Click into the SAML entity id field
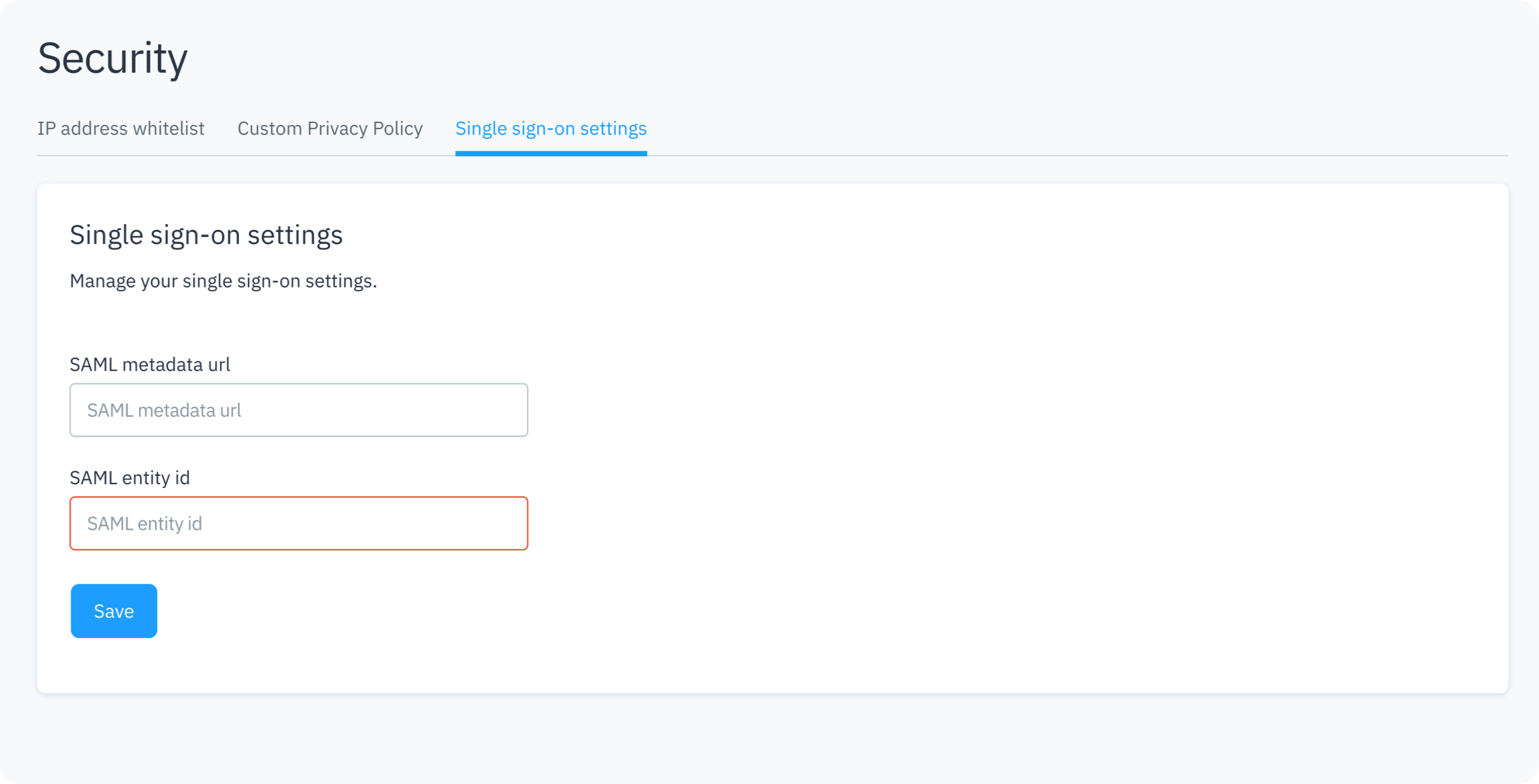The height and width of the screenshot is (784, 1539). click(299, 523)
